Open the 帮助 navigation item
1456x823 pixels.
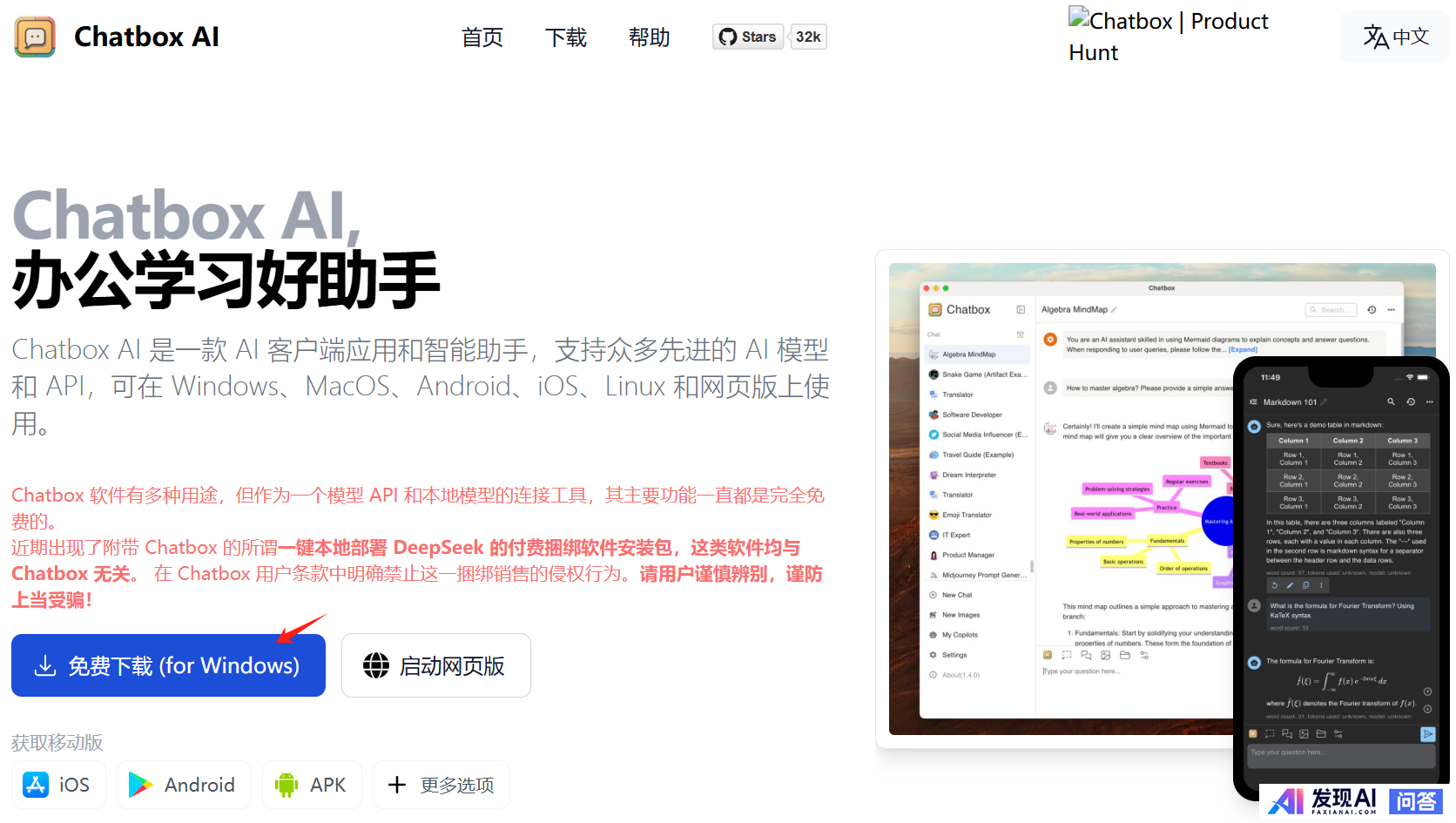[x=650, y=37]
